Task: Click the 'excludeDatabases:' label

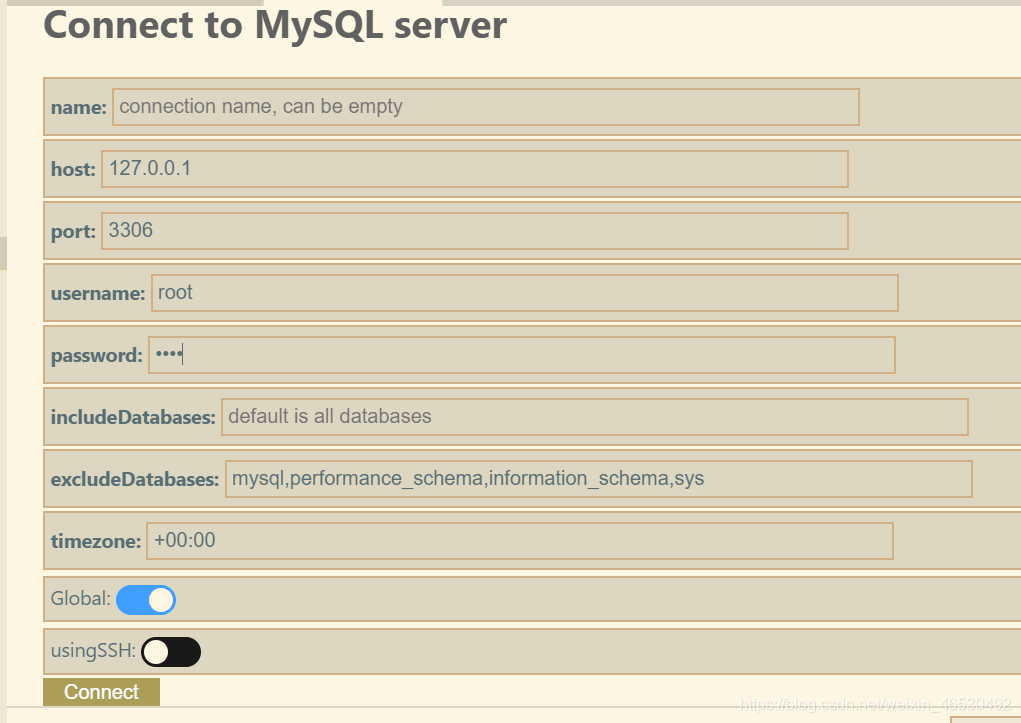Action: [x=135, y=479]
